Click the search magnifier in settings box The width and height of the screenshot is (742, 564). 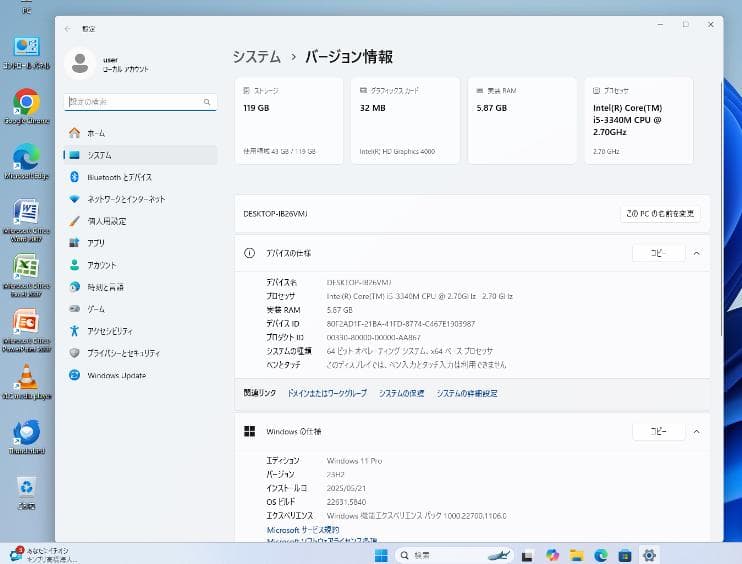pos(207,102)
